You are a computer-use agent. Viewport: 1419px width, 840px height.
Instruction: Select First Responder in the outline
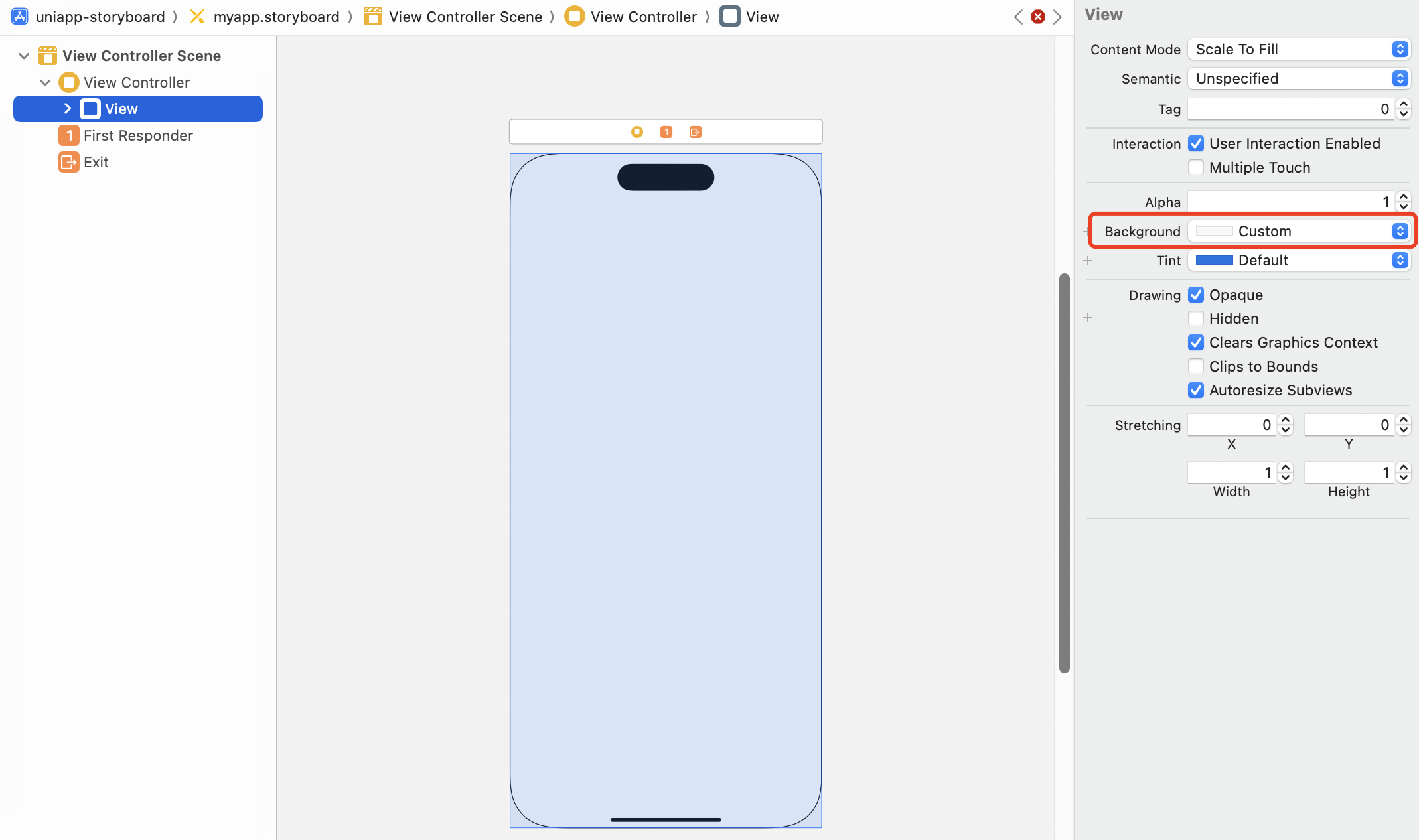click(138, 135)
